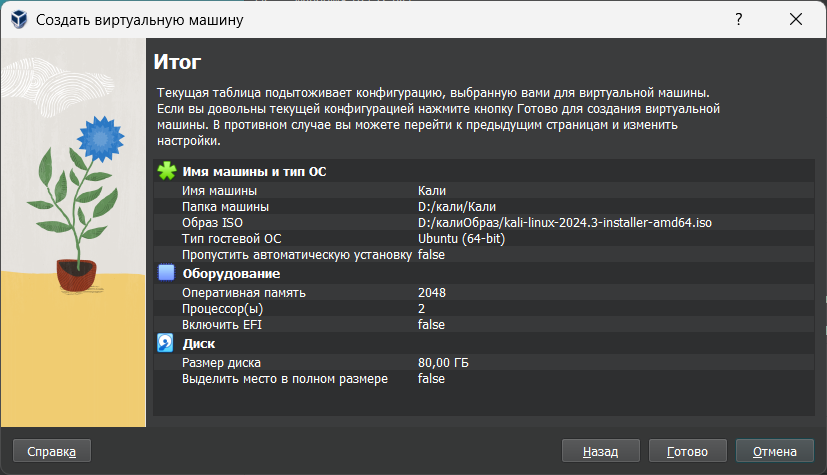The height and width of the screenshot is (475, 827).
Task: Go back with the Назад button
Action: tap(601, 451)
